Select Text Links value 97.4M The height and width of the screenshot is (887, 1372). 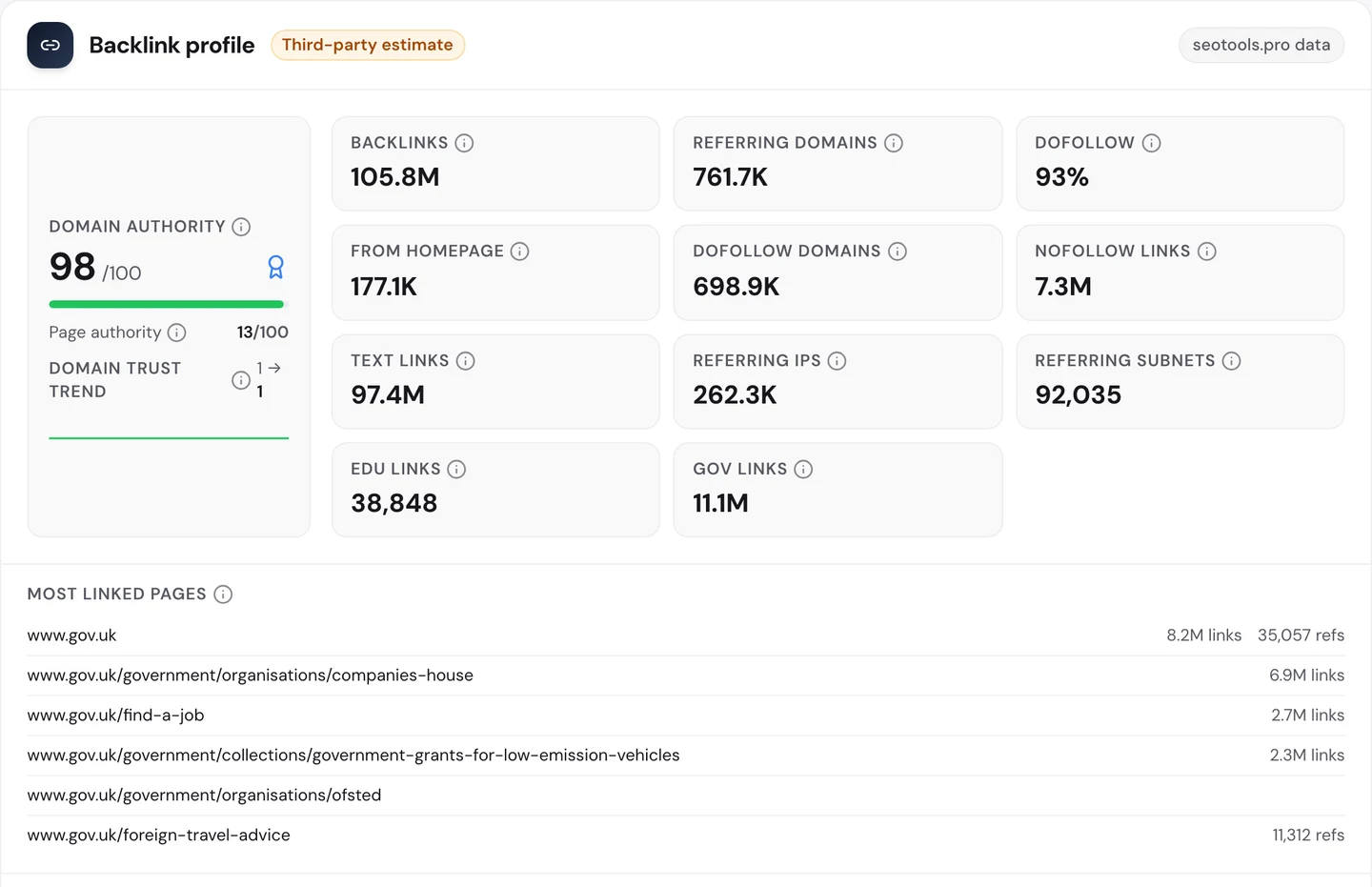tap(388, 395)
